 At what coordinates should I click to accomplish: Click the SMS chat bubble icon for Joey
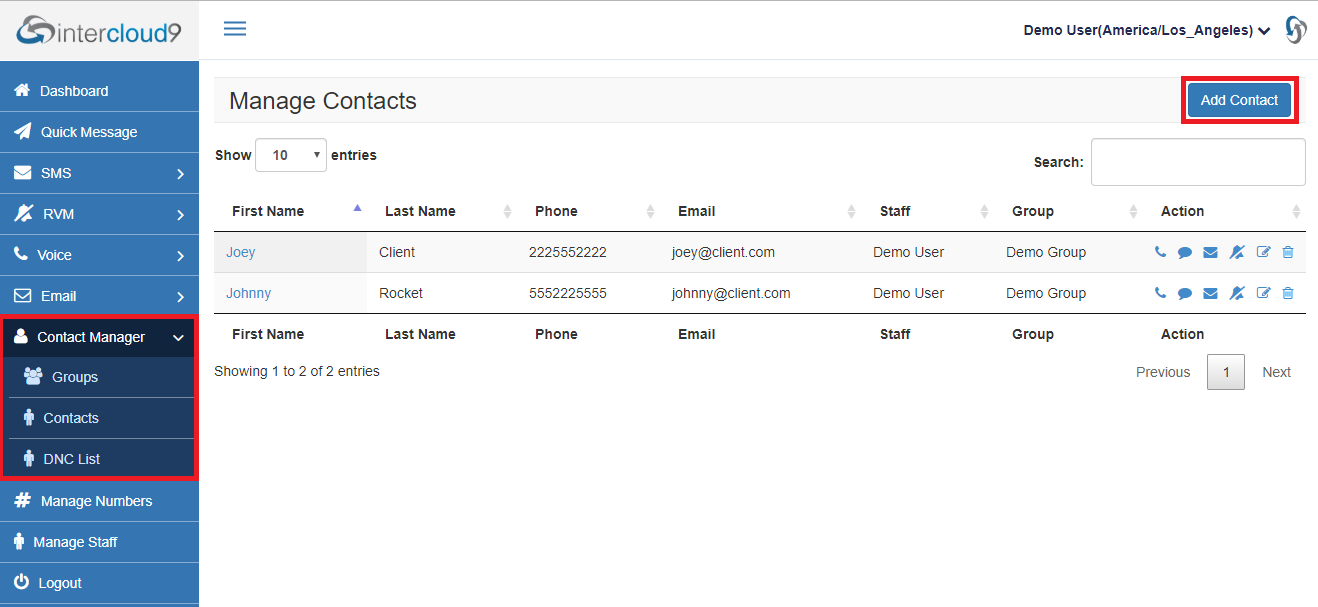[1185, 252]
